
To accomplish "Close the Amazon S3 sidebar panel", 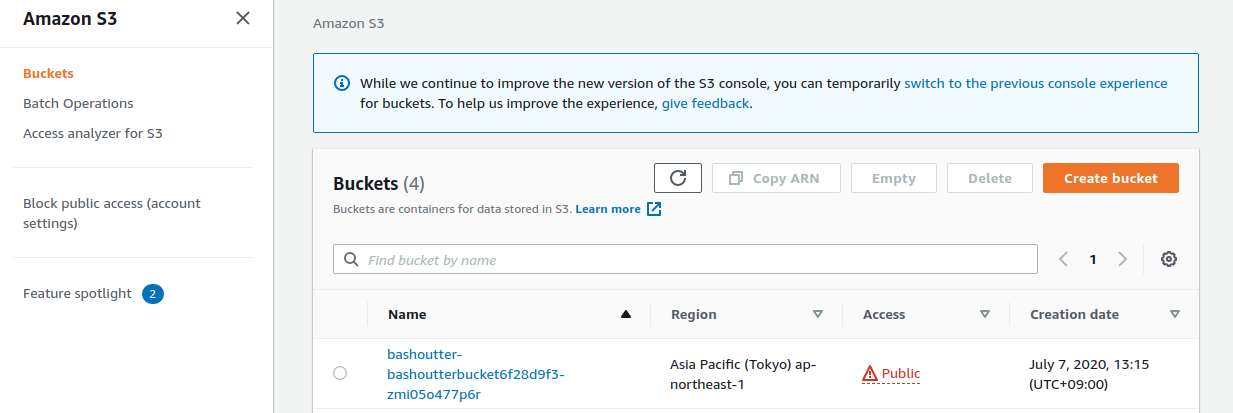I will pos(243,18).
